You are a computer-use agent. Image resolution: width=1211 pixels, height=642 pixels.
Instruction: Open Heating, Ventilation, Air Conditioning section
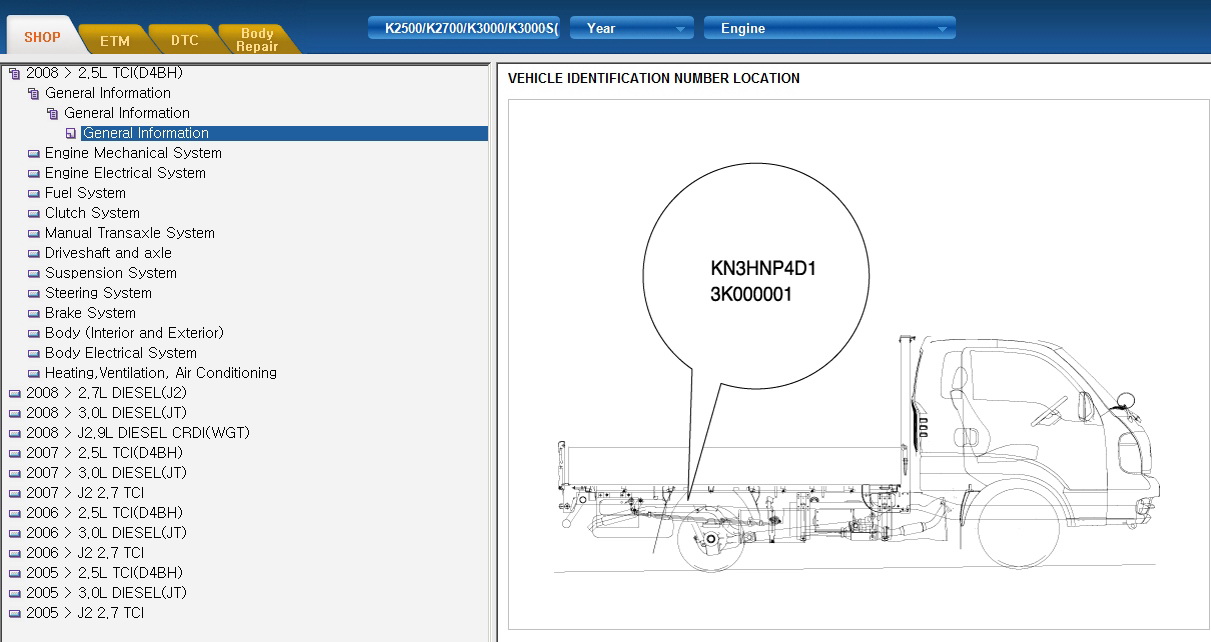pos(161,373)
